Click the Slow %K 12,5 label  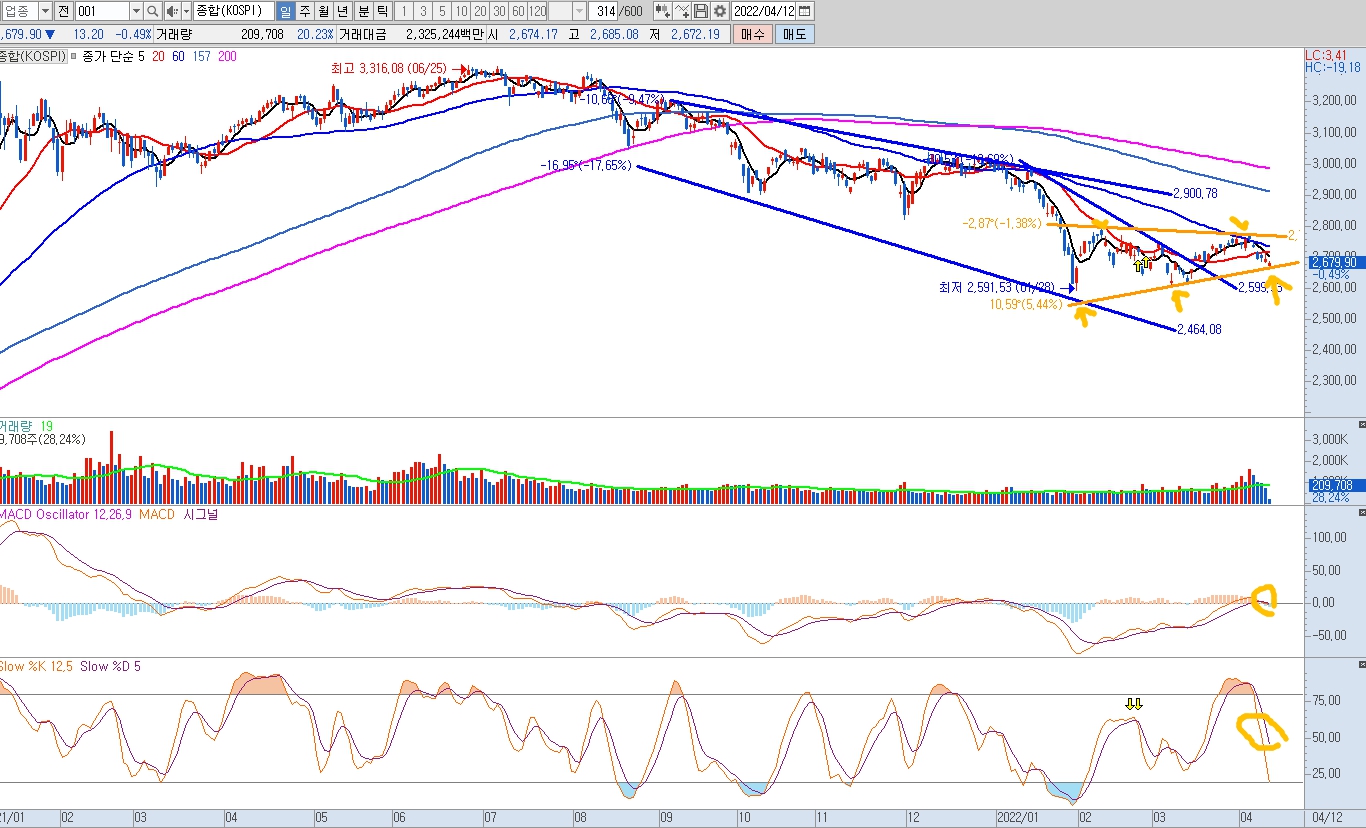click(x=36, y=666)
